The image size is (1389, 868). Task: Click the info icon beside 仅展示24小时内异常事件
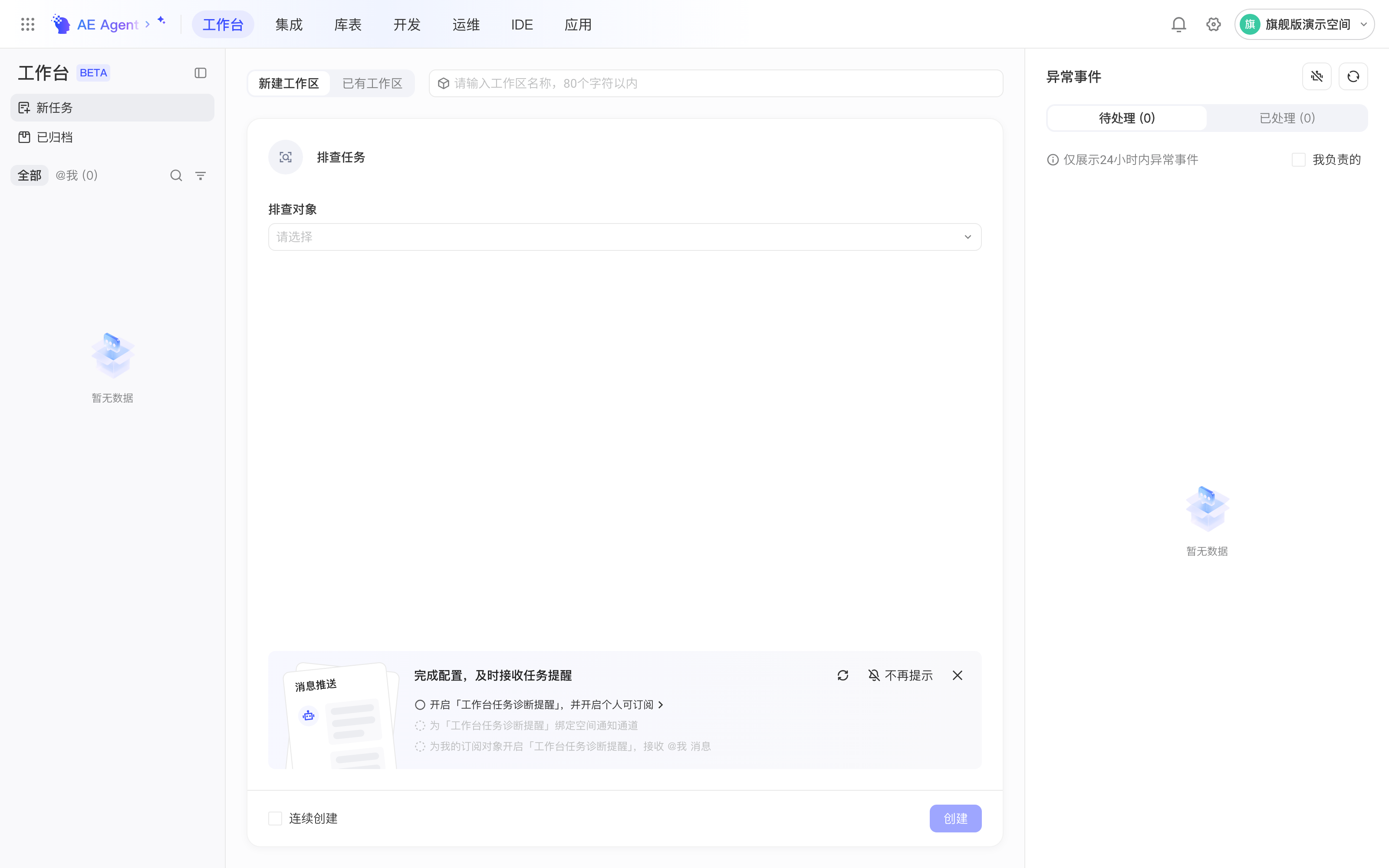[1053, 160]
